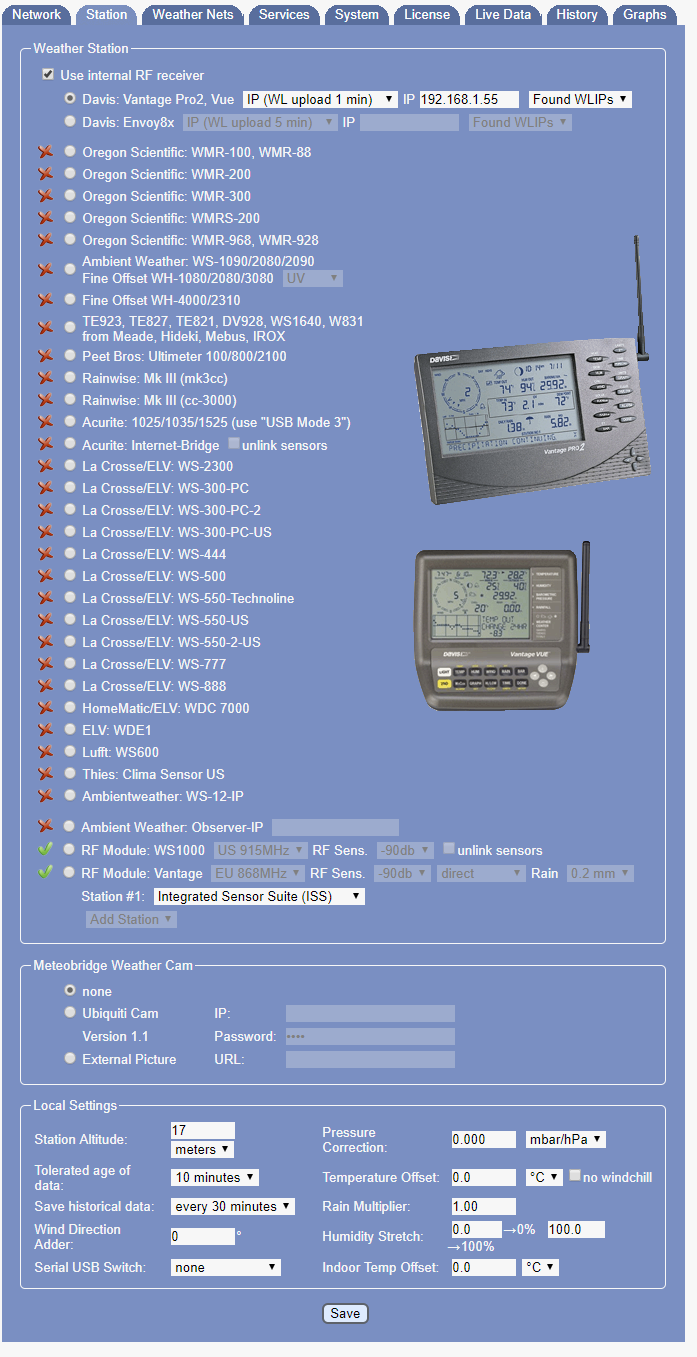This screenshot has height=1357, width=697.
Task: Click the Wind Direction Adder field
Action: [203, 1236]
